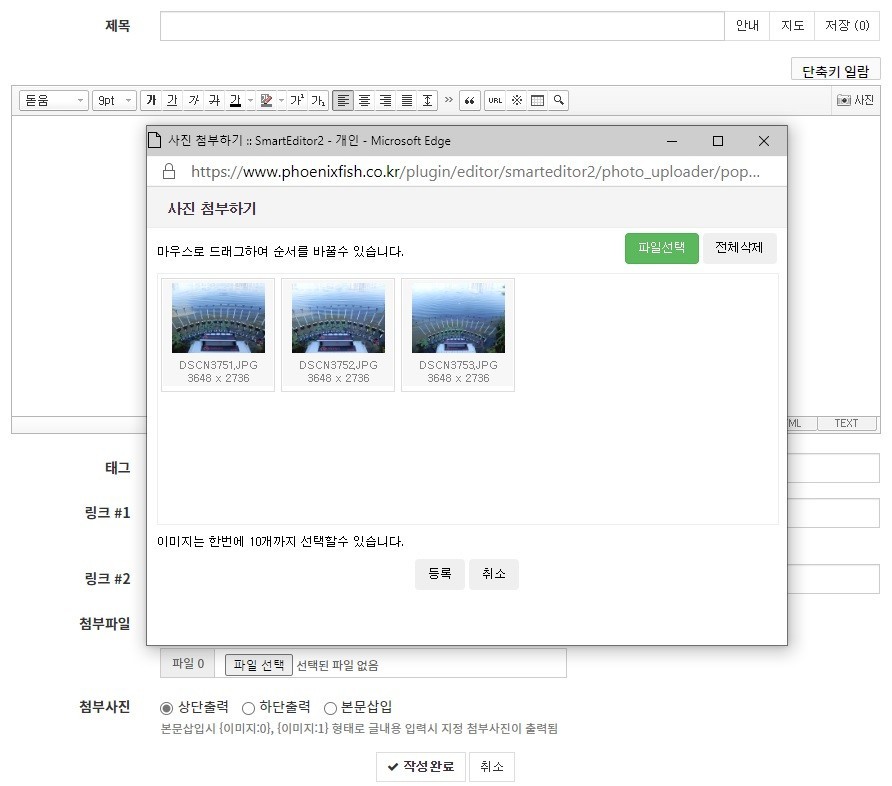Screen dimensions: 892x786
Task: Select the DSCN3752.JPG thumbnail
Action: (x=338, y=334)
